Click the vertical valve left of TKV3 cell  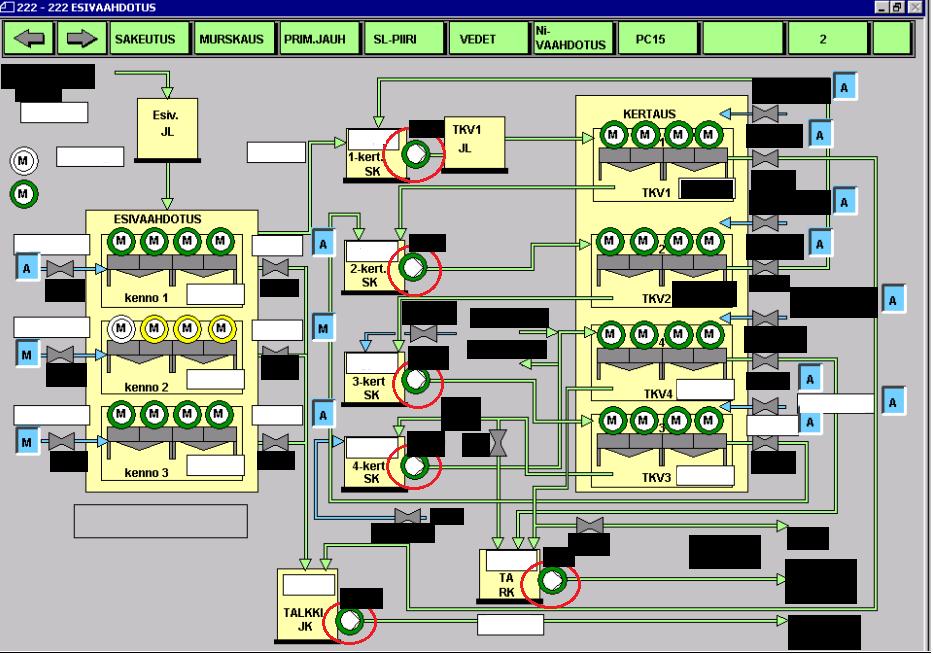[498, 443]
